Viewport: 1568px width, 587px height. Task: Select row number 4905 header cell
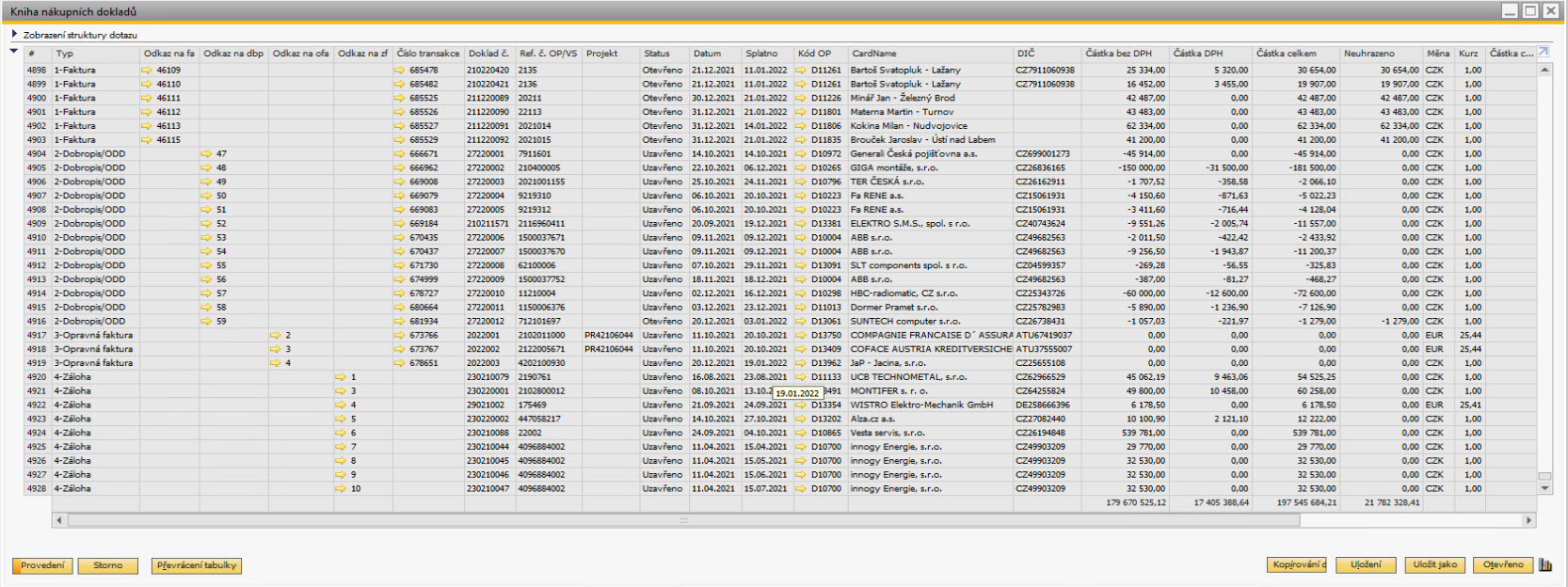[x=37, y=168]
